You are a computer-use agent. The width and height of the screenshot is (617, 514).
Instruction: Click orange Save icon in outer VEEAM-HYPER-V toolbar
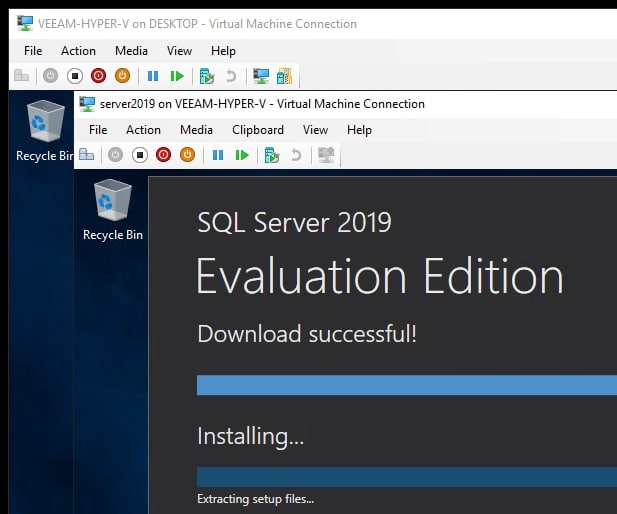[x=122, y=76]
